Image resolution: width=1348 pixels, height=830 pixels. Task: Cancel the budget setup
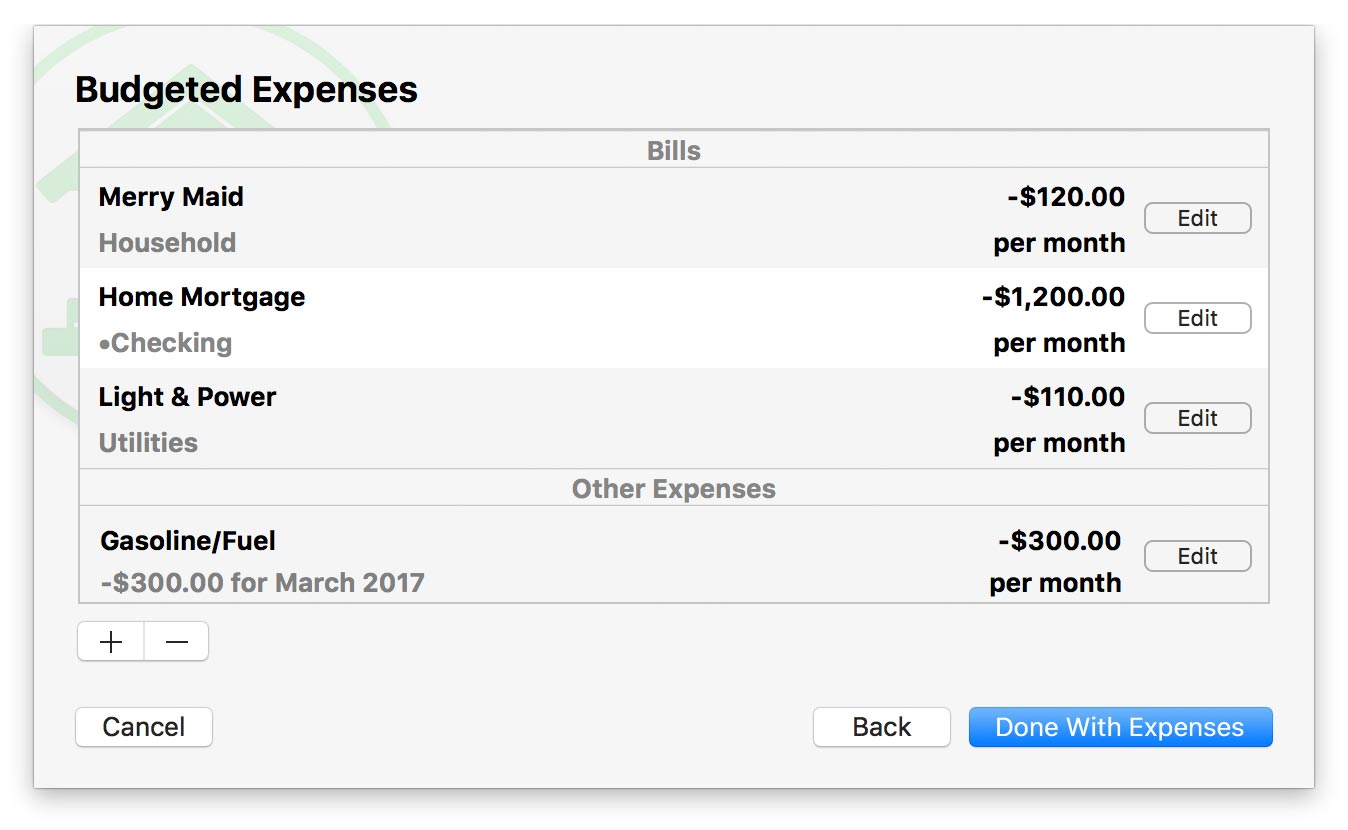point(144,727)
